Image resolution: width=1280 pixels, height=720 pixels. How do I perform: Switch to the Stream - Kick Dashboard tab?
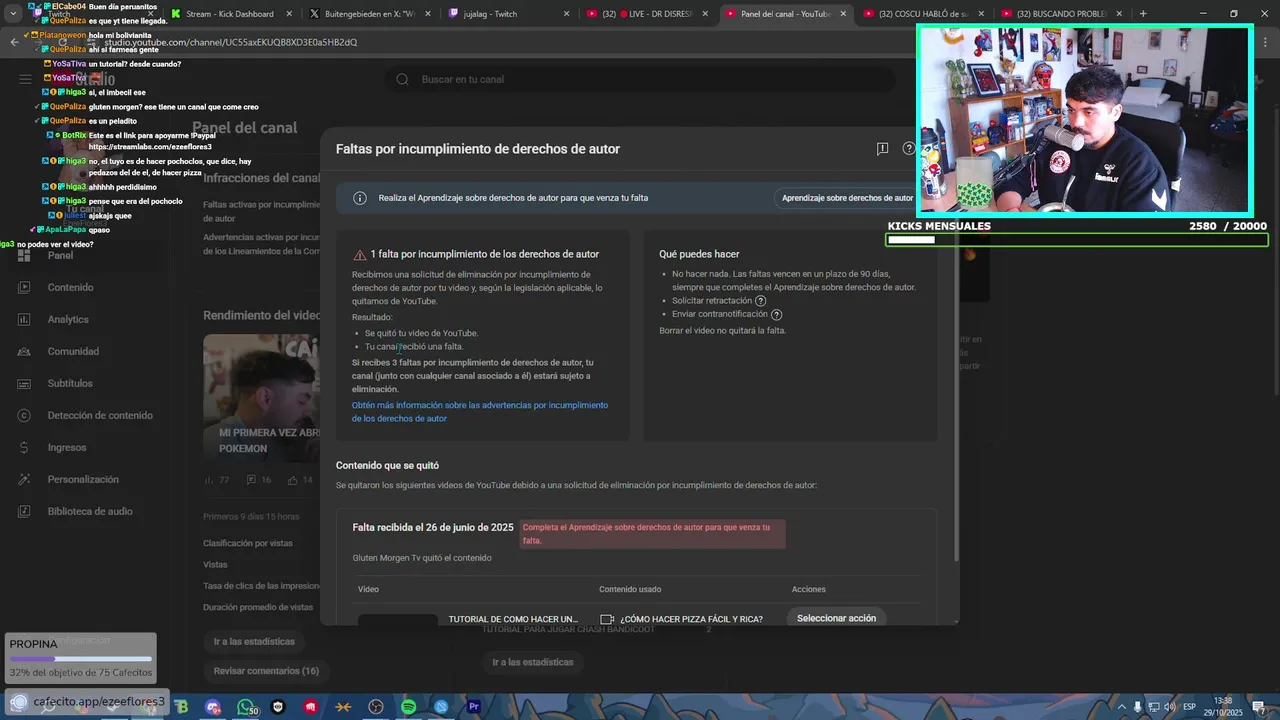tap(230, 14)
